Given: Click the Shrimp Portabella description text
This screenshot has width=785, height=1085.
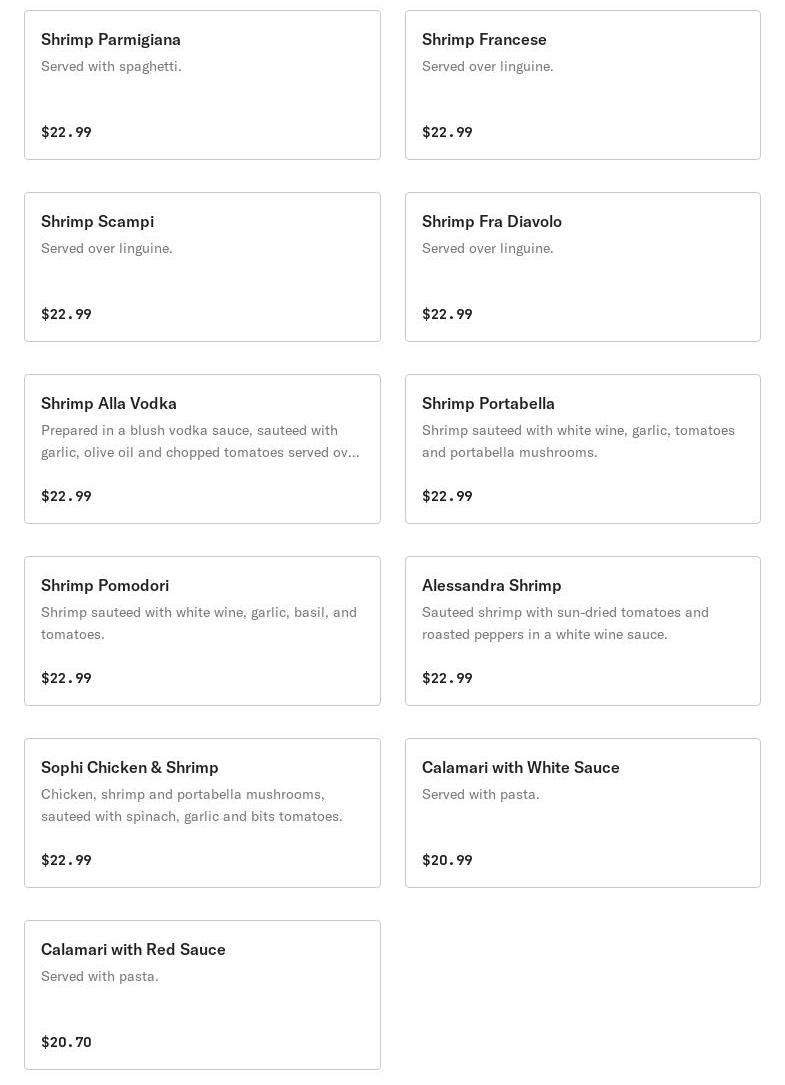Looking at the screenshot, I should coord(578,441).
